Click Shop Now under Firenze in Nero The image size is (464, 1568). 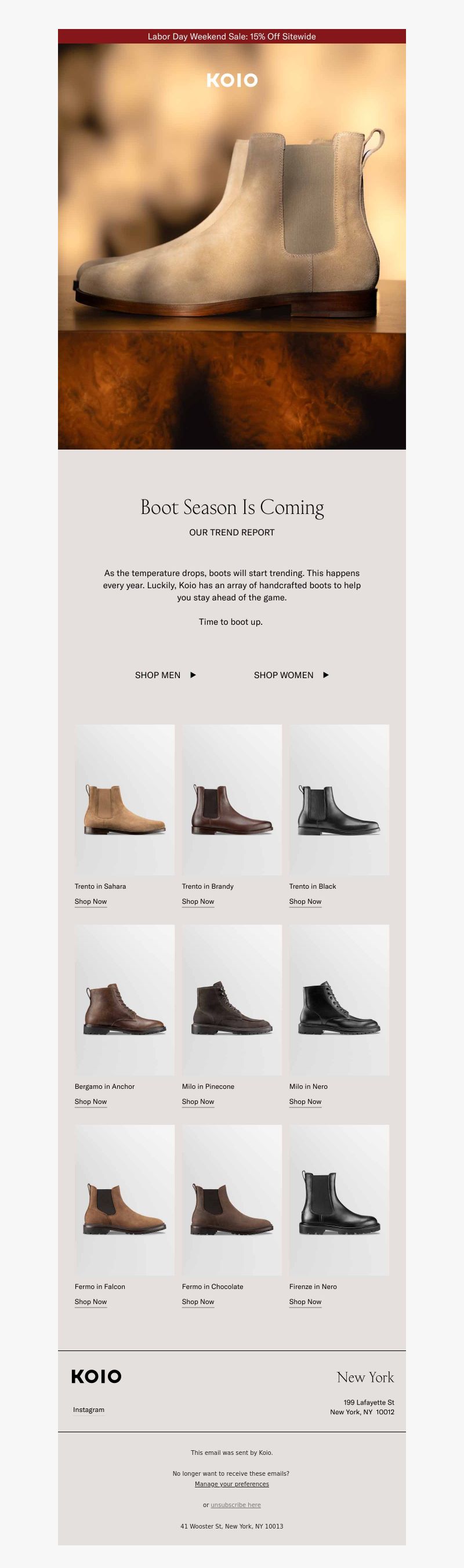pyautogui.click(x=305, y=1301)
